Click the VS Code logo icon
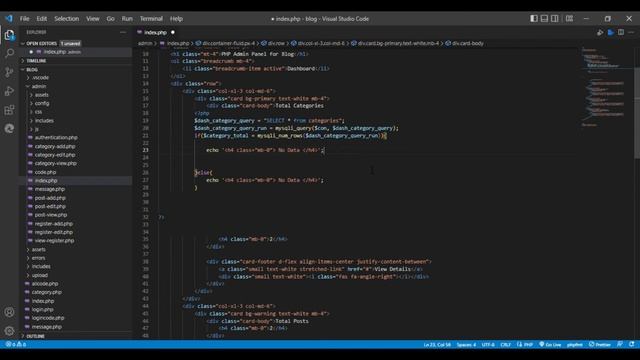This screenshot has height=360, width=640. point(9,19)
